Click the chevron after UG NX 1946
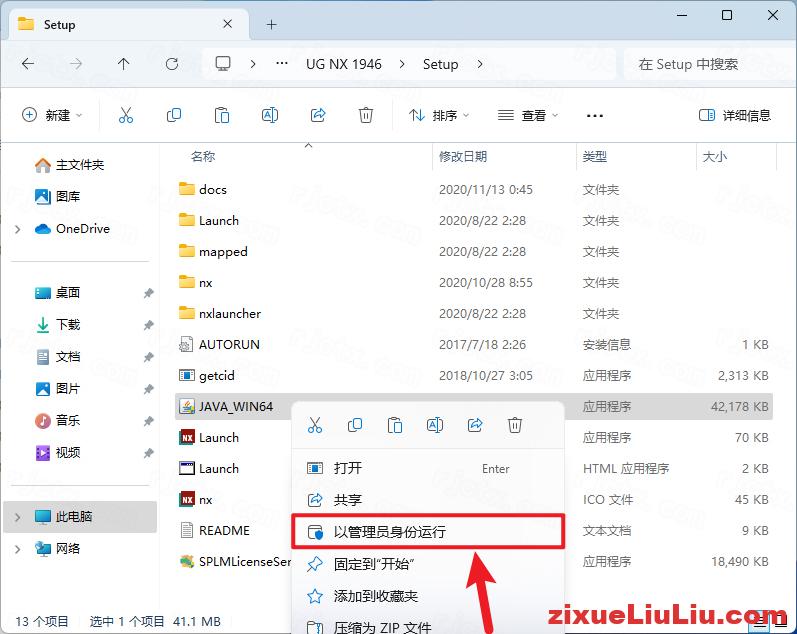The width and height of the screenshot is (797, 634). point(402,64)
